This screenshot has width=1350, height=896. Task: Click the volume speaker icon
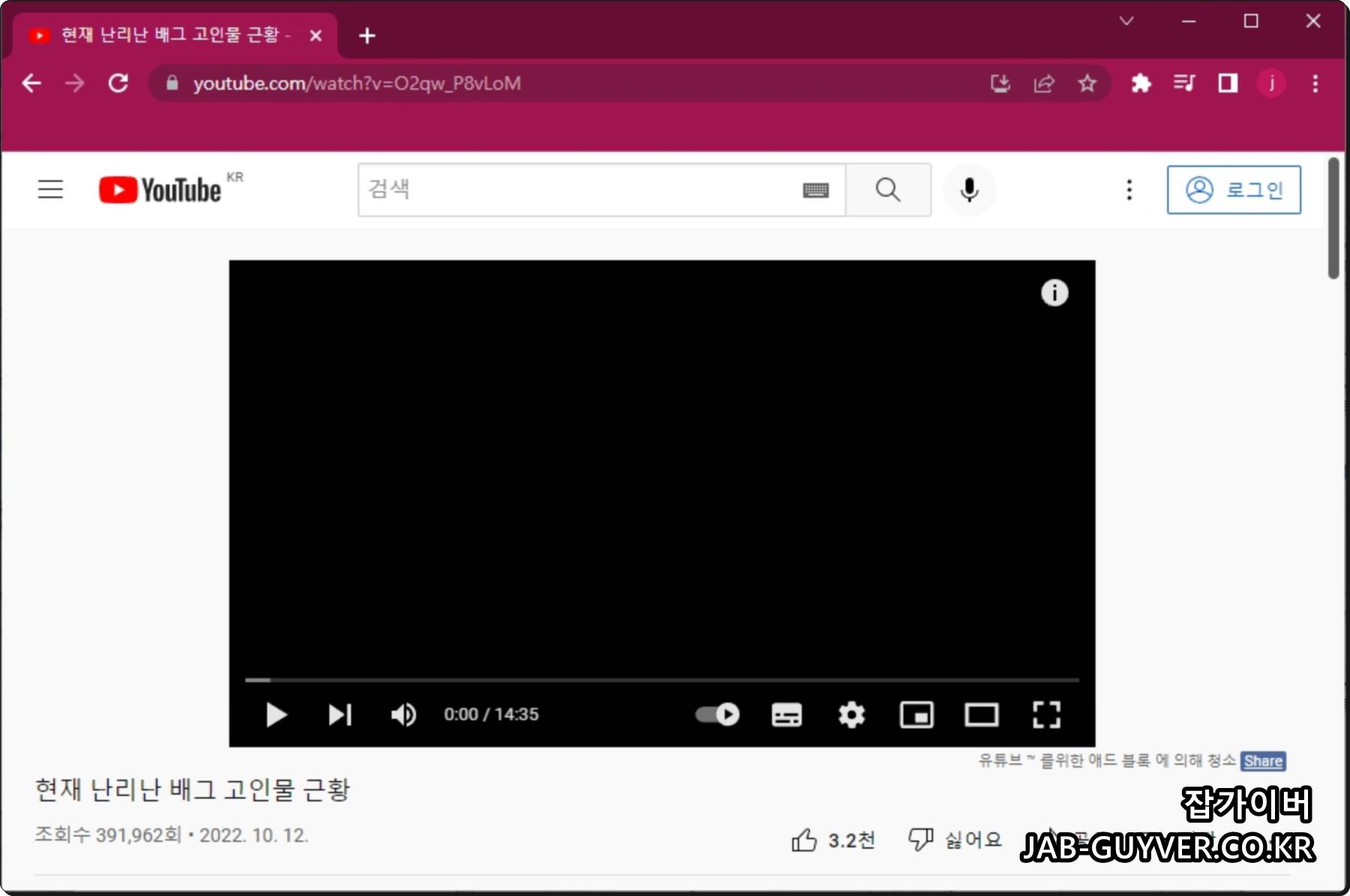coord(403,715)
